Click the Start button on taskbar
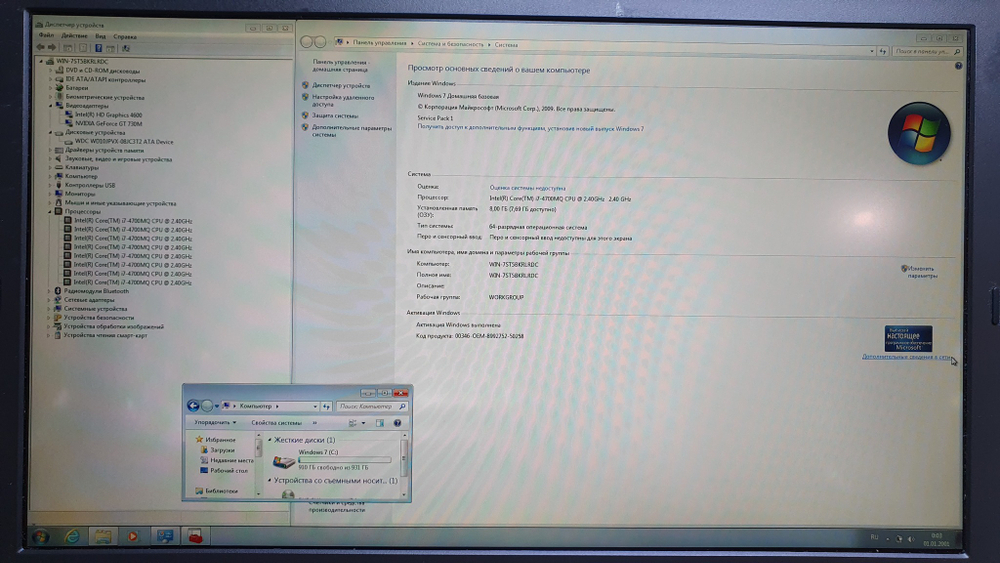 40,536
